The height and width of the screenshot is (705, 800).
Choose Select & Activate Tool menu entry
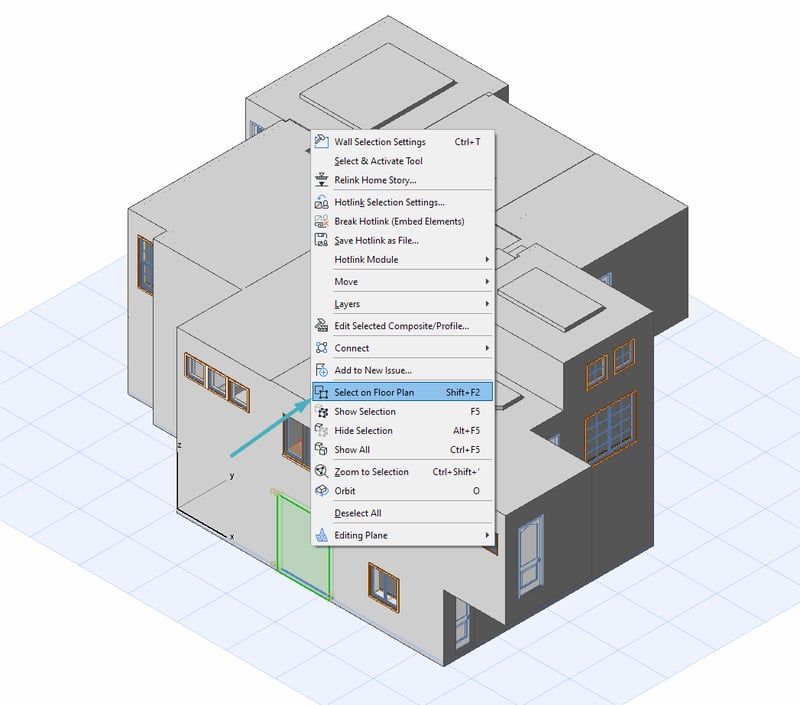378,161
